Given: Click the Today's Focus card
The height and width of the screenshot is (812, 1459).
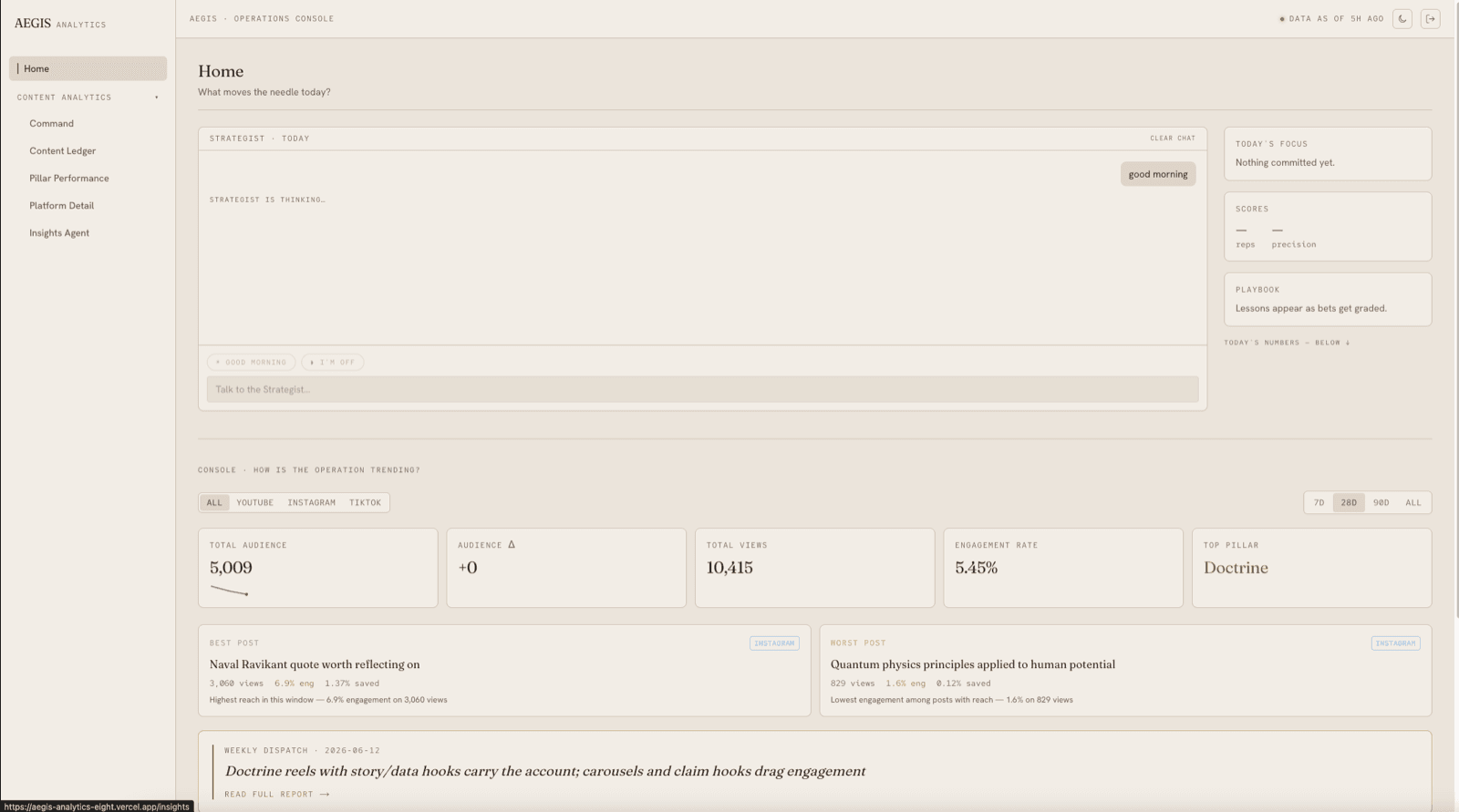Looking at the screenshot, I should [x=1328, y=153].
